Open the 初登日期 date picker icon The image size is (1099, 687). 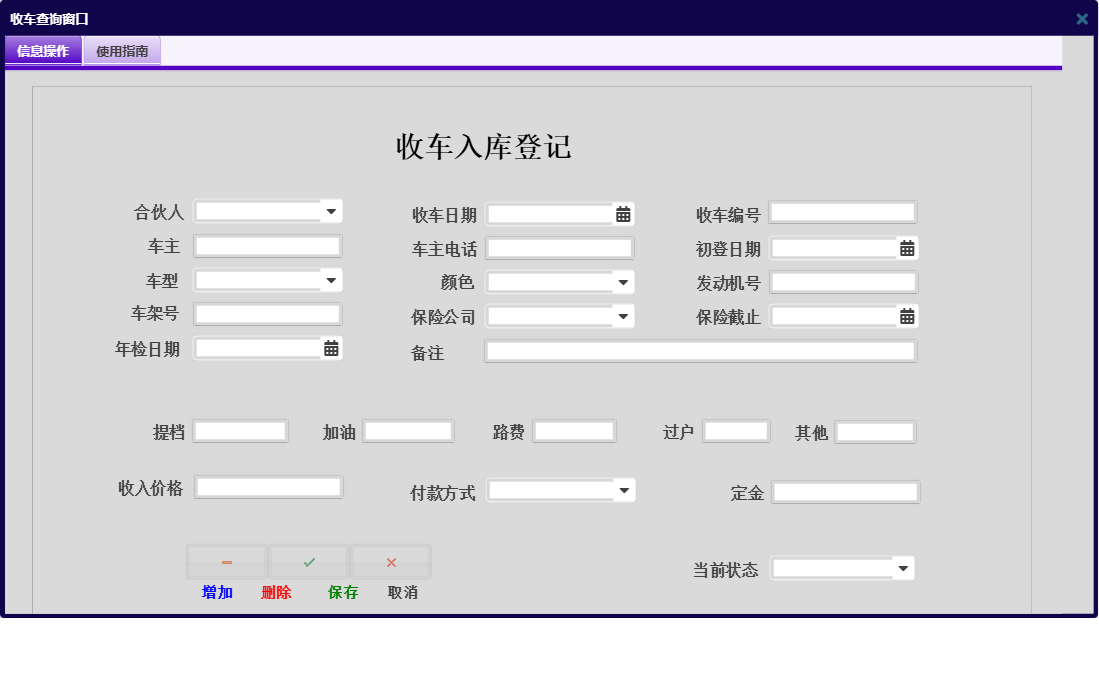click(905, 248)
